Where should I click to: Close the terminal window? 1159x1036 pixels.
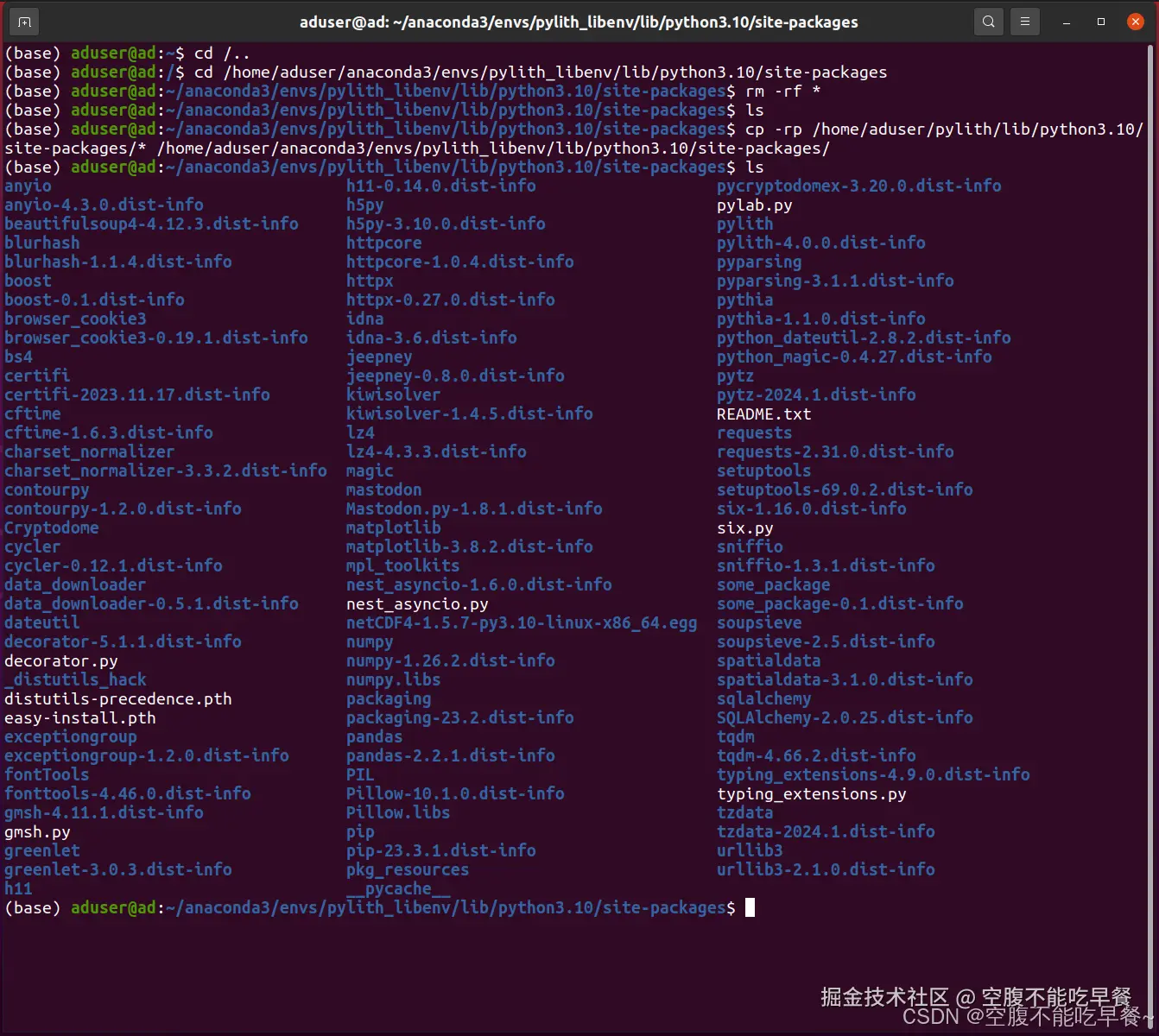1136,22
